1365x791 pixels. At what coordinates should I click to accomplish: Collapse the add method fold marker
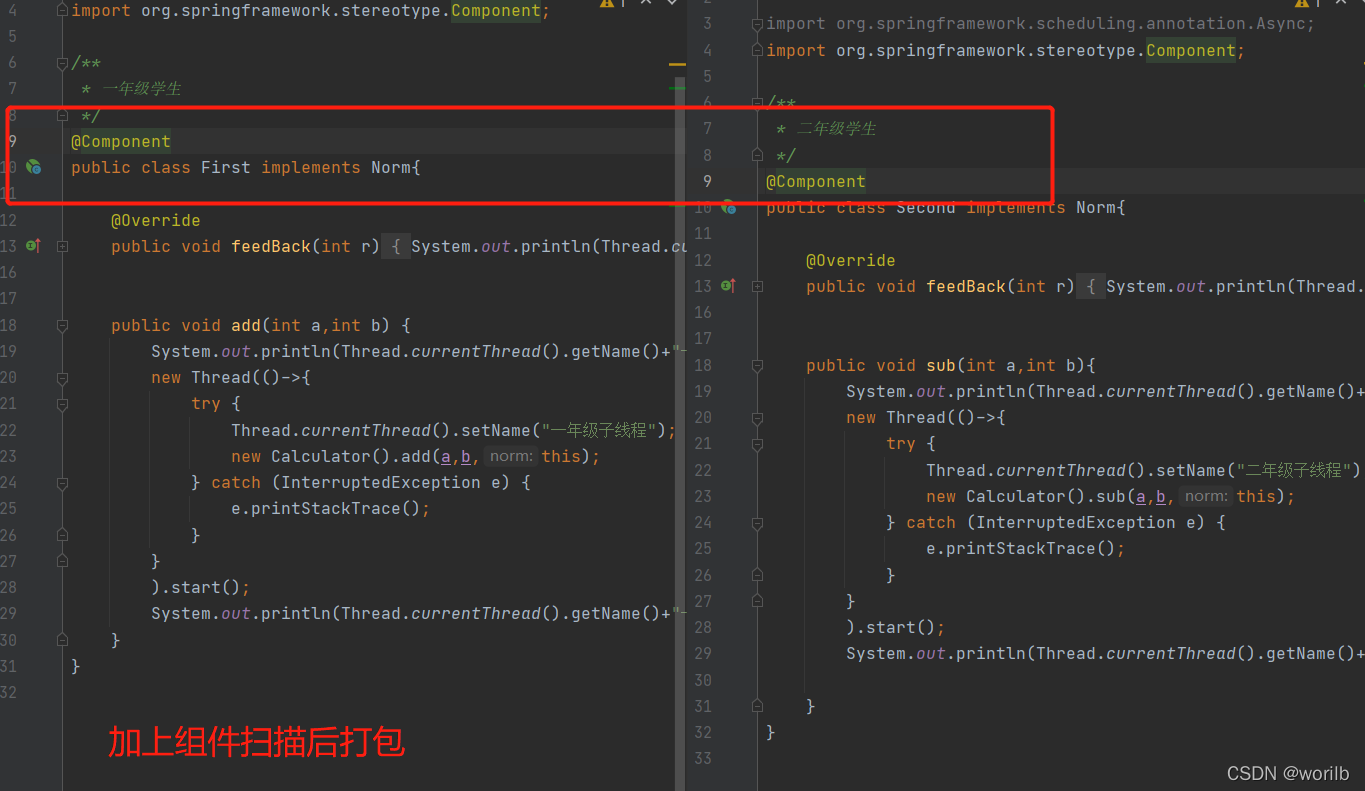click(62, 326)
